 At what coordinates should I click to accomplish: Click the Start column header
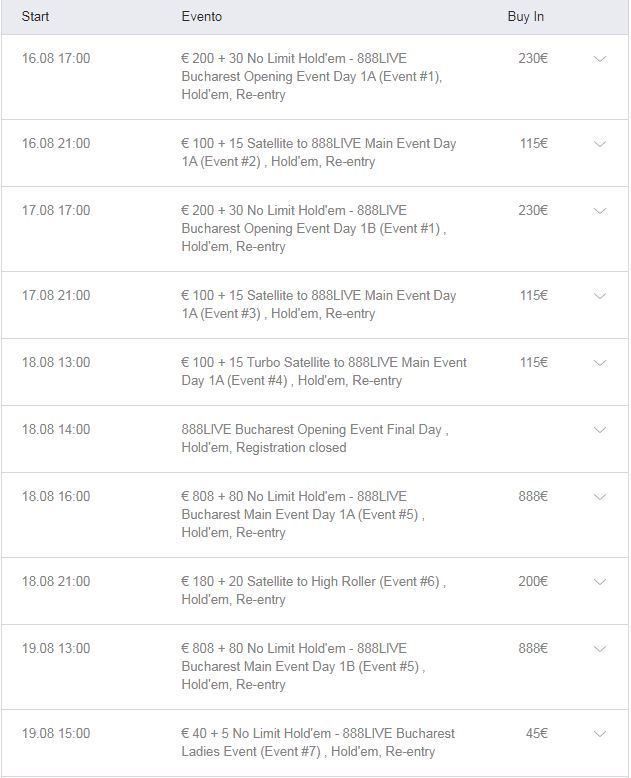(x=35, y=16)
